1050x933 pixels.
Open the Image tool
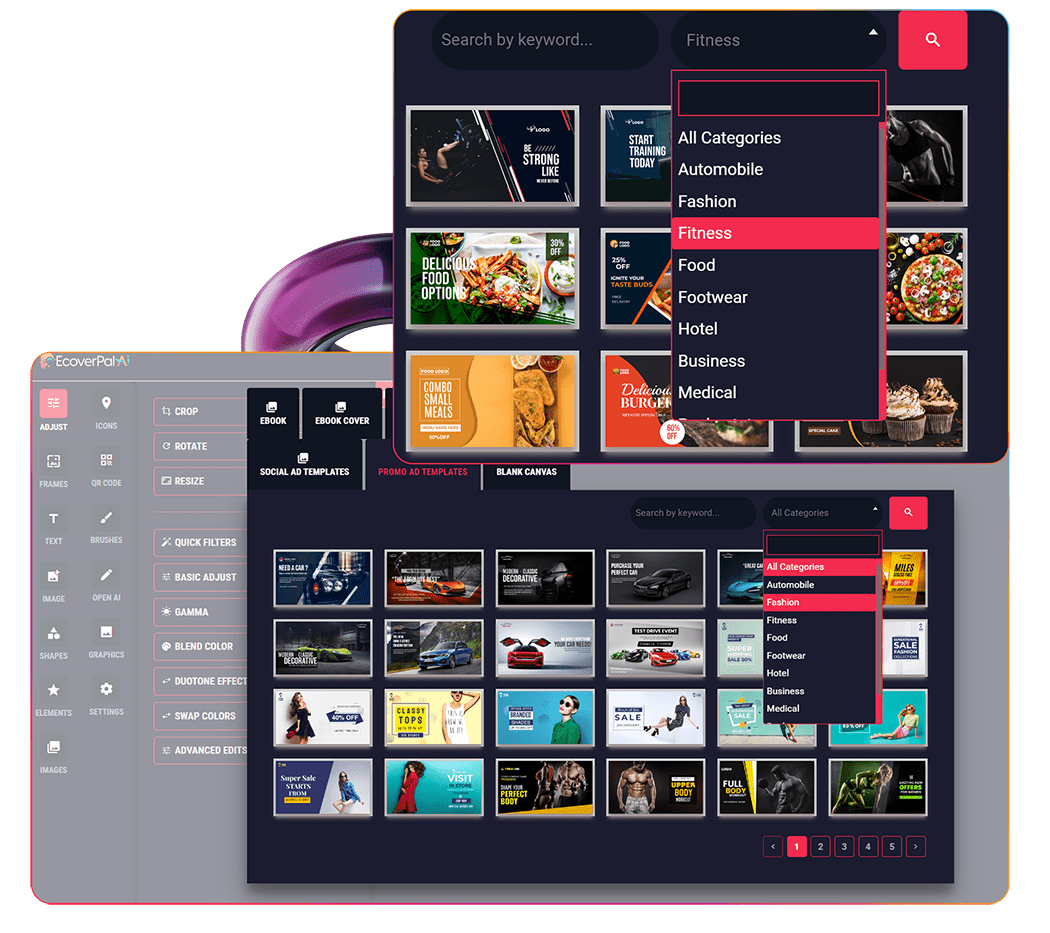[54, 584]
